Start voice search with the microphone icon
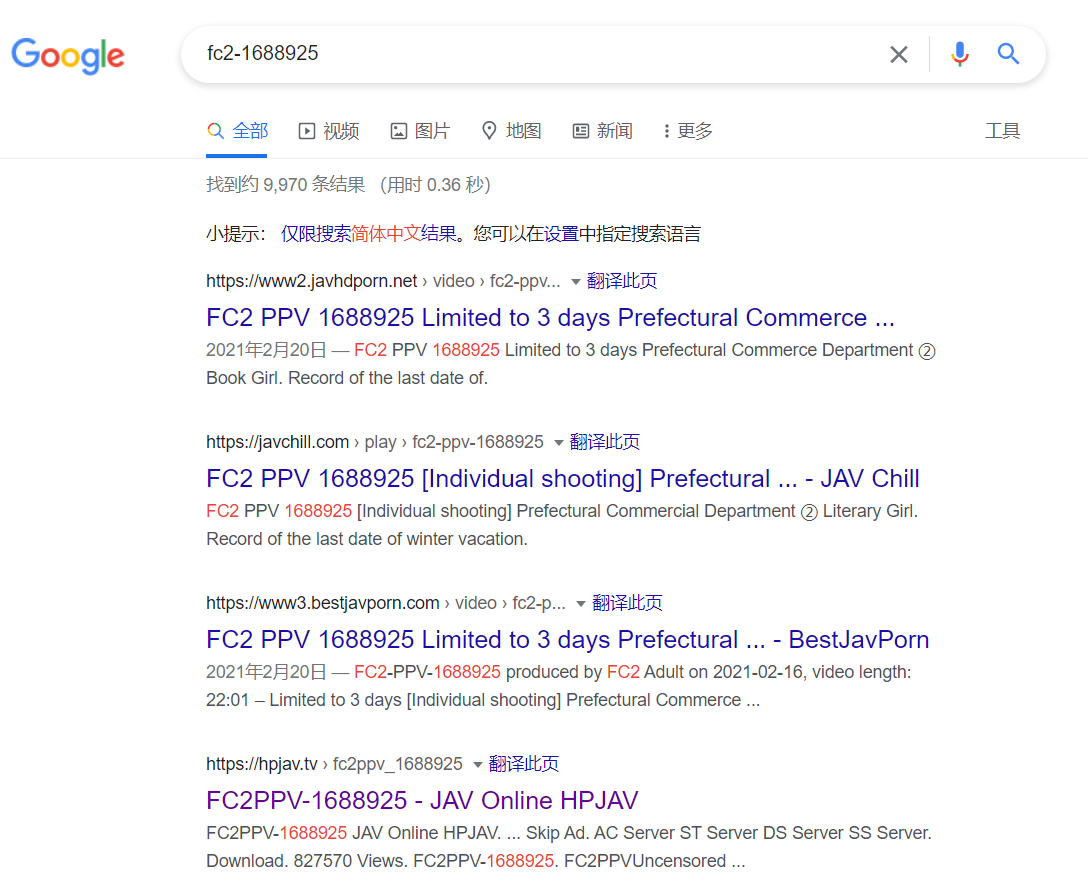Screen dimensions: 1088x883 (960, 54)
